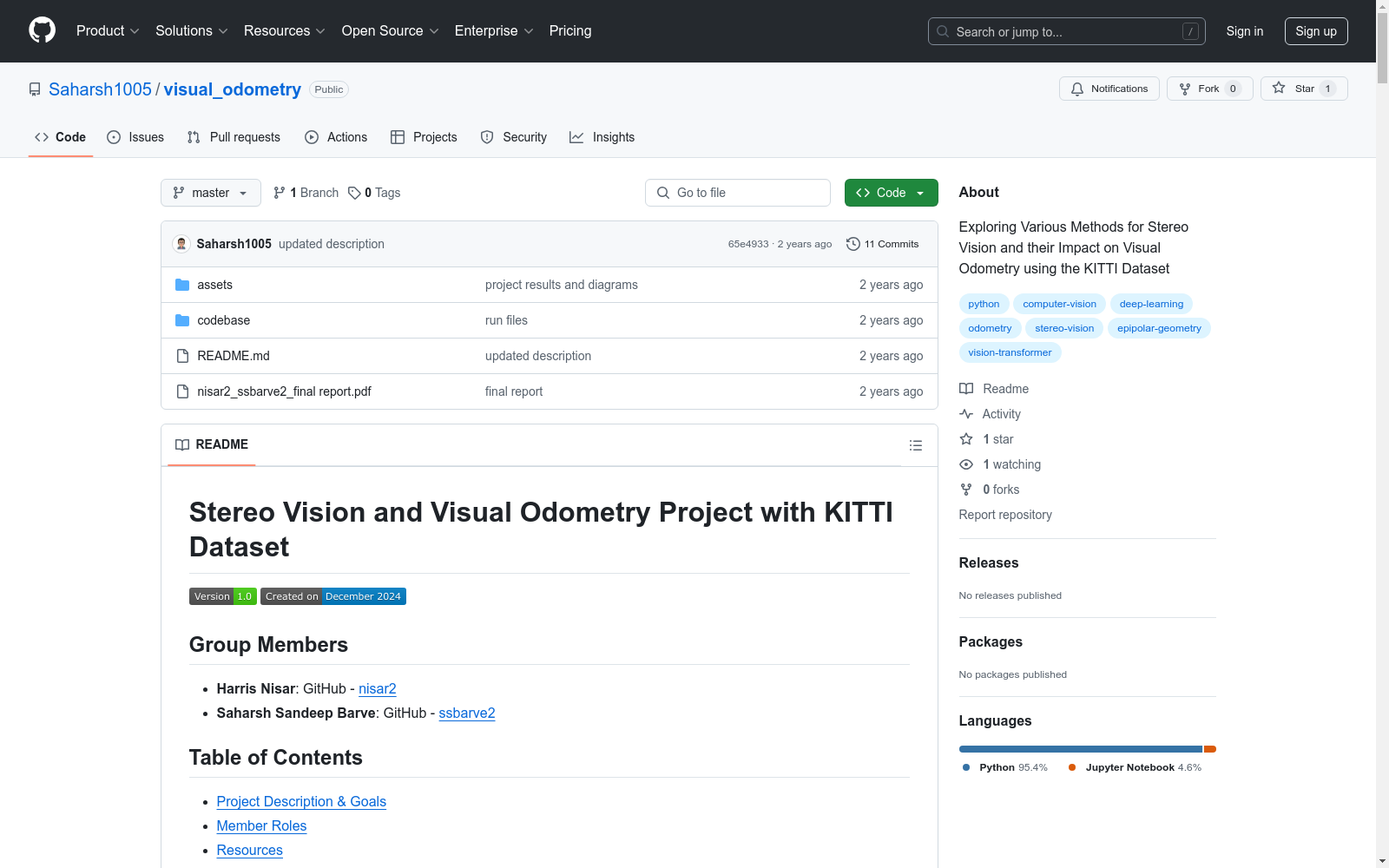Viewport: 1389px width, 868px height.
Task: Expand the Solutions menu
Action: (x=192, y=31)
